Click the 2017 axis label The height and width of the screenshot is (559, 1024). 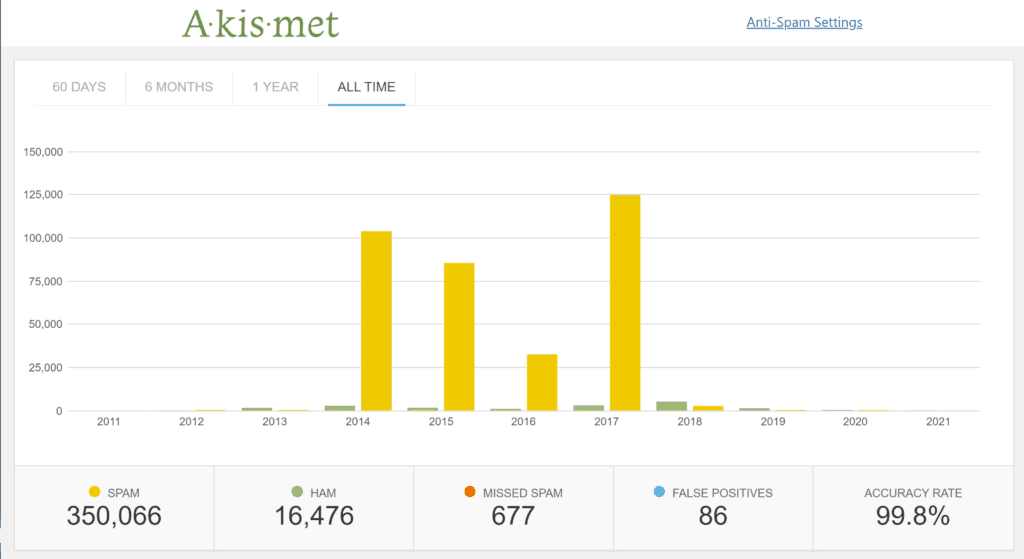pyautogui.click(x=606, y=422)
